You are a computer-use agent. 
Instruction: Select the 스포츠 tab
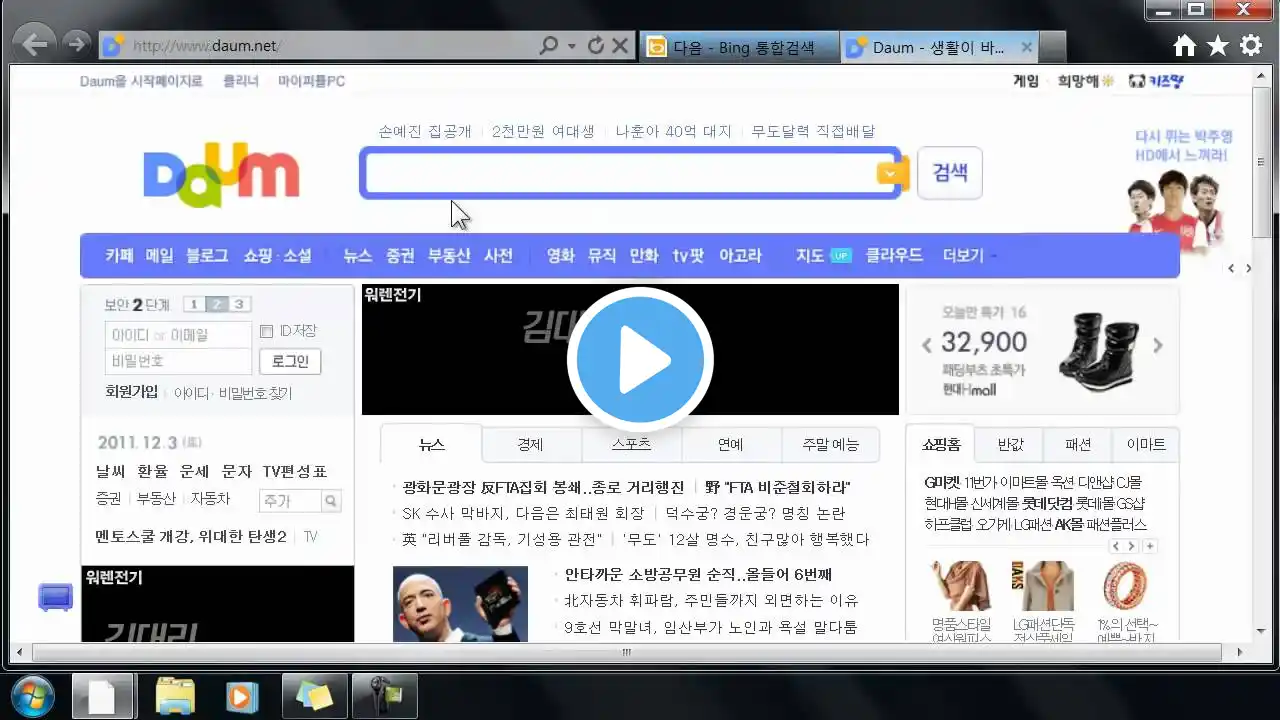(x=631, y=445)
